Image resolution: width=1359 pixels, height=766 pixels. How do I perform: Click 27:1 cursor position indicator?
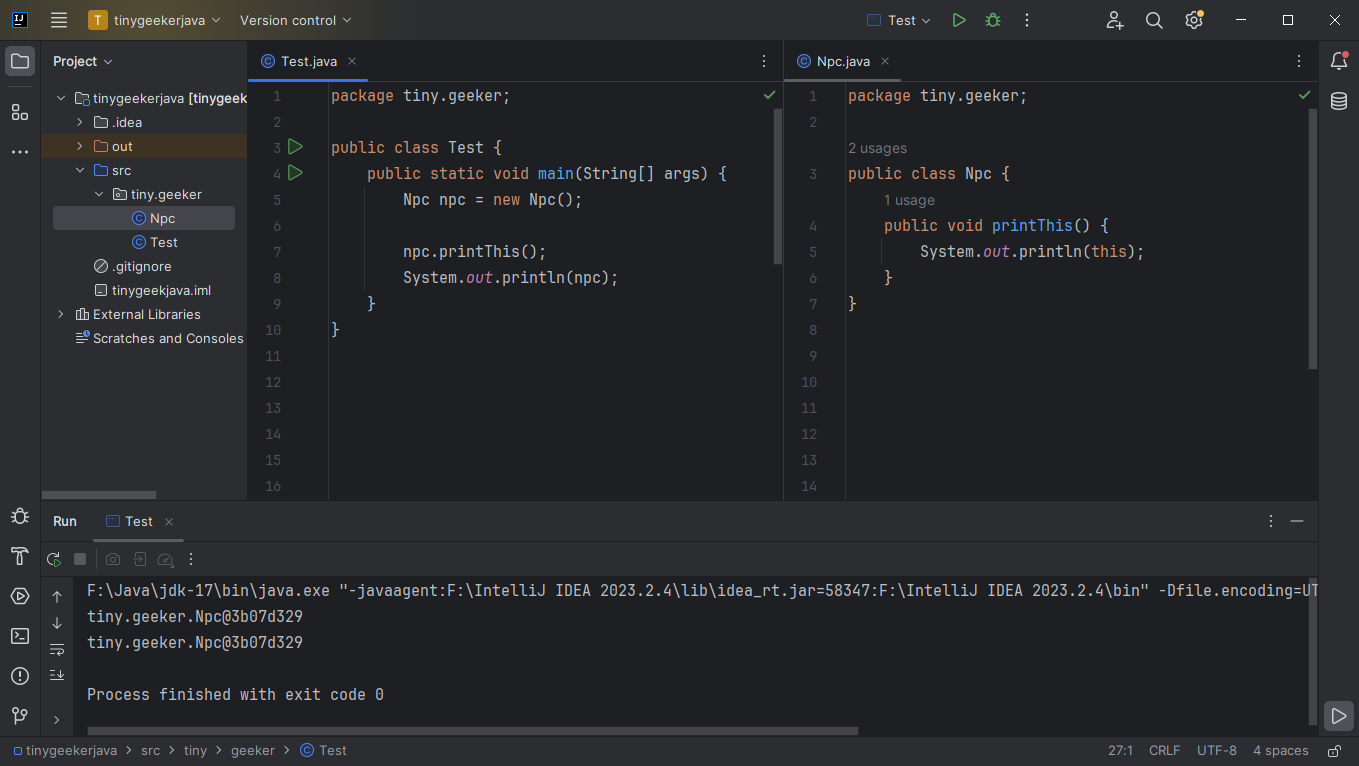[x=1121, y=750]
